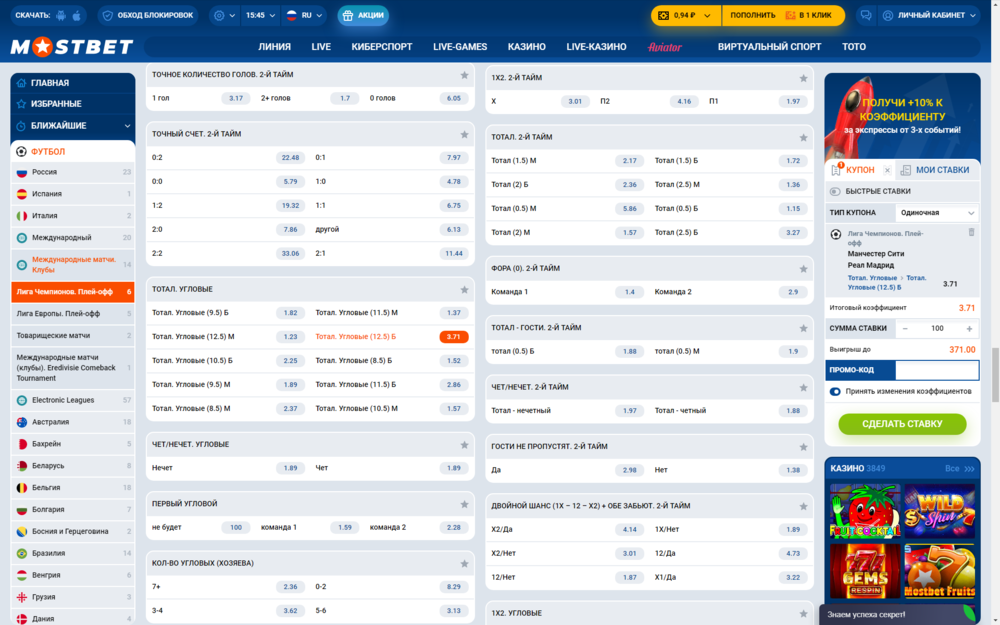Open Wild Spin casino game thumbnail

coord(939,511)
